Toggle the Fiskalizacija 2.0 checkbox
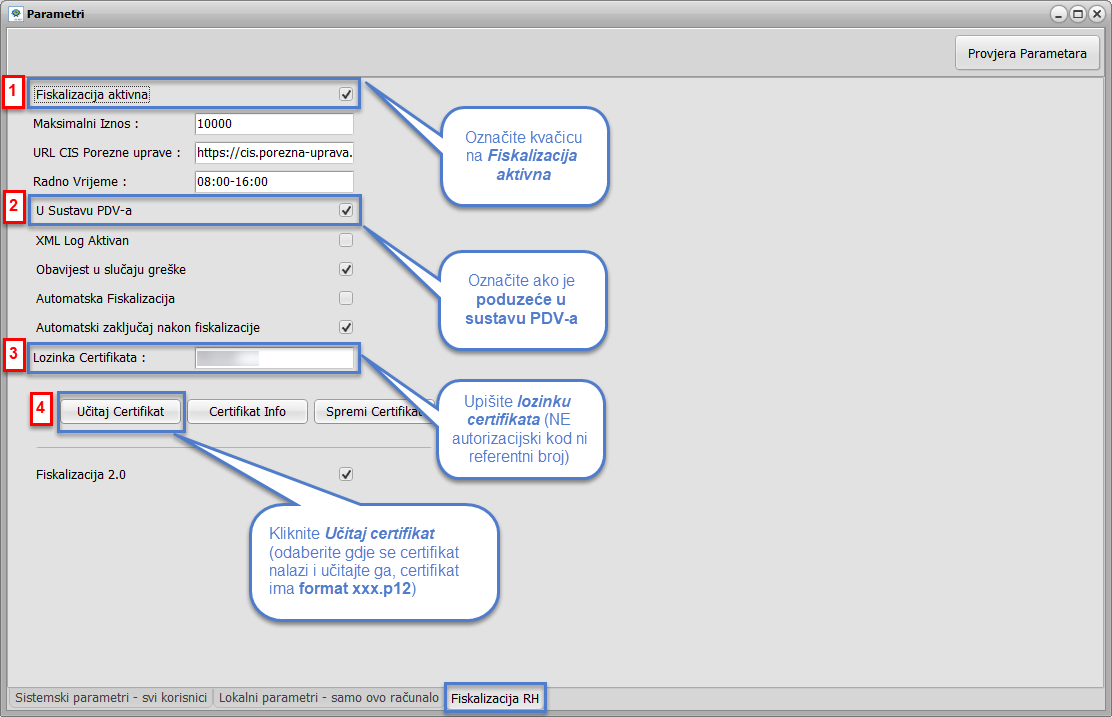The height and width of the screenshot is (717, 1112). tap(346, 475)
